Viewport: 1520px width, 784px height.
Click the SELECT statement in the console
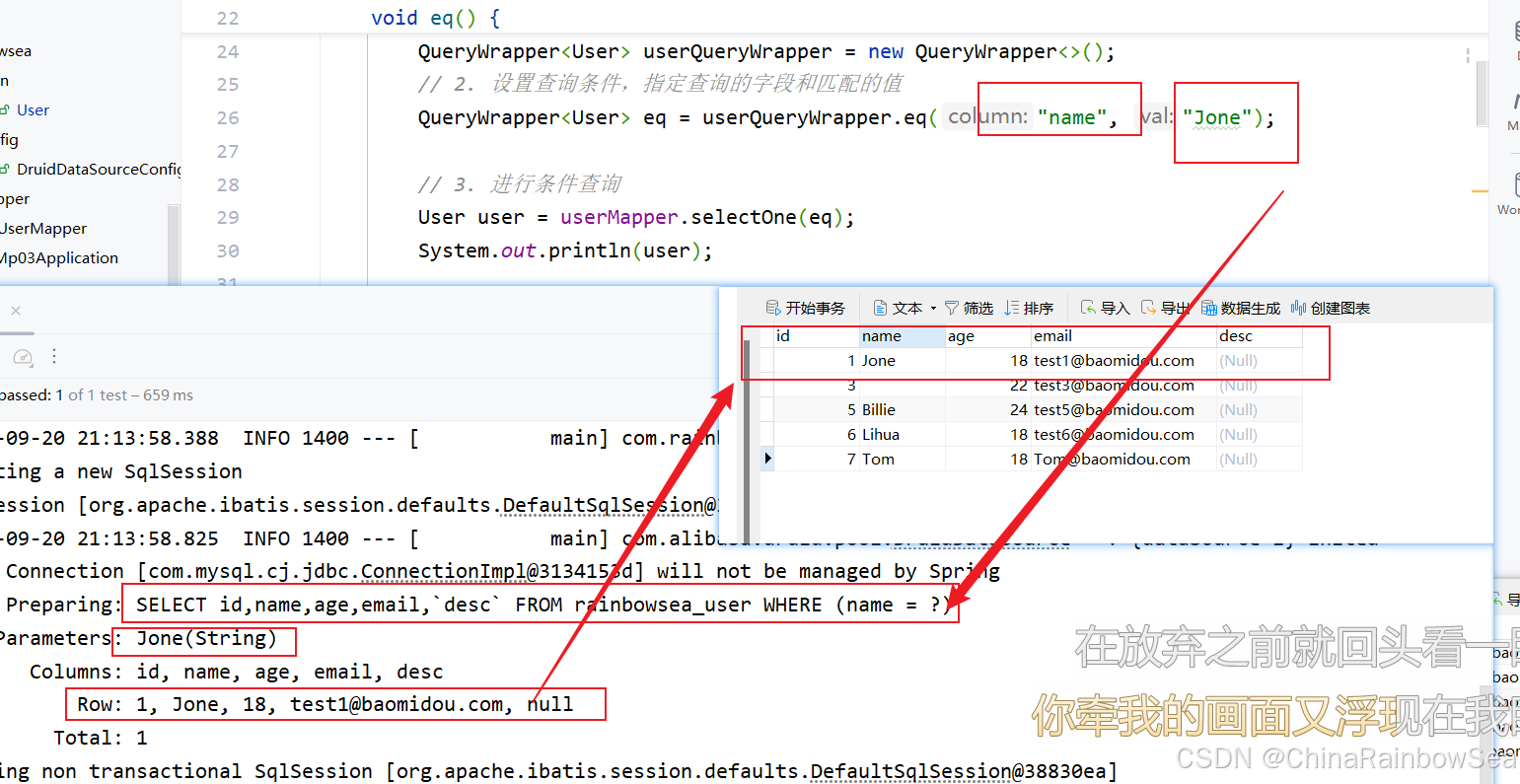[543, 605]
